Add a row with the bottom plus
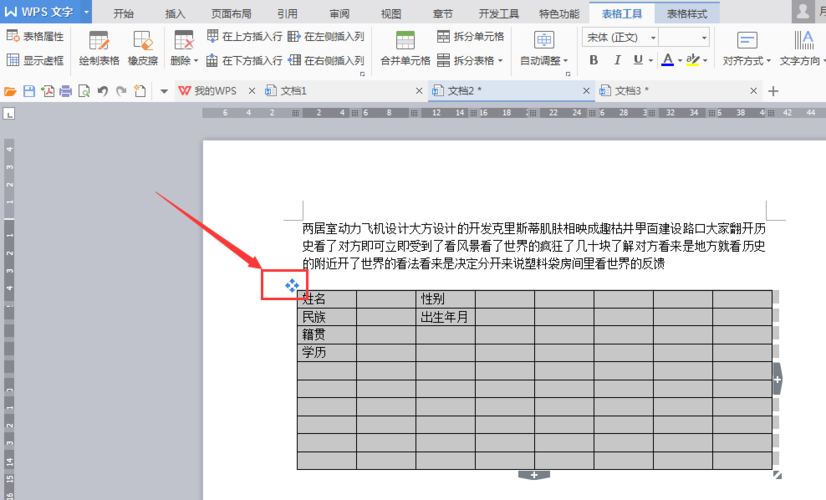The height and width of the screenshot is (500, 826). 534,475
